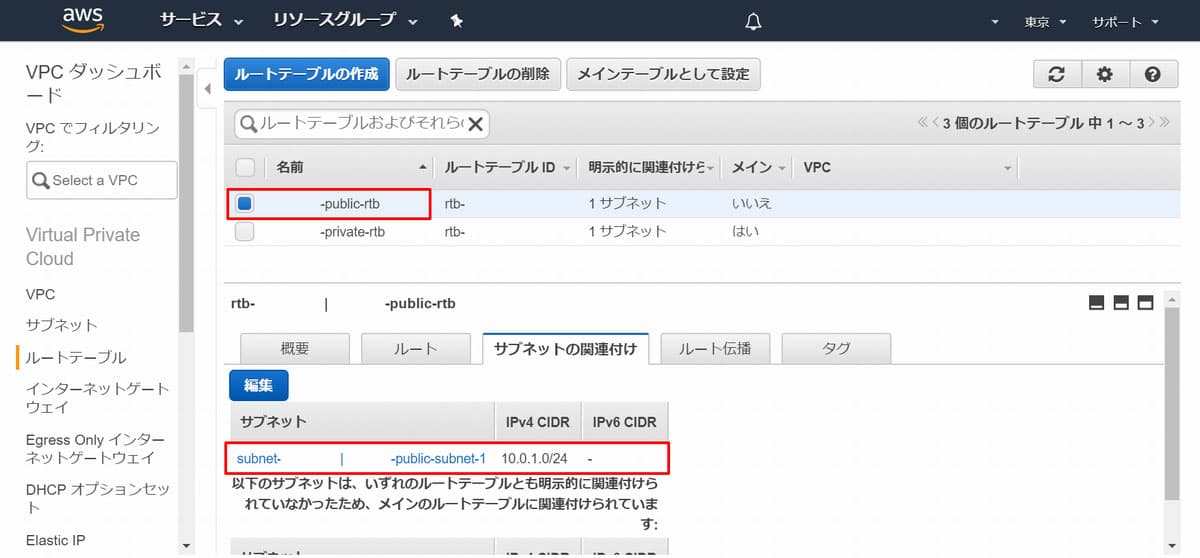This screenshot has width=1200, height=558.
Task: Click the refresh route tables icon
Action: pyautogui.click(x=1056, y=74)
